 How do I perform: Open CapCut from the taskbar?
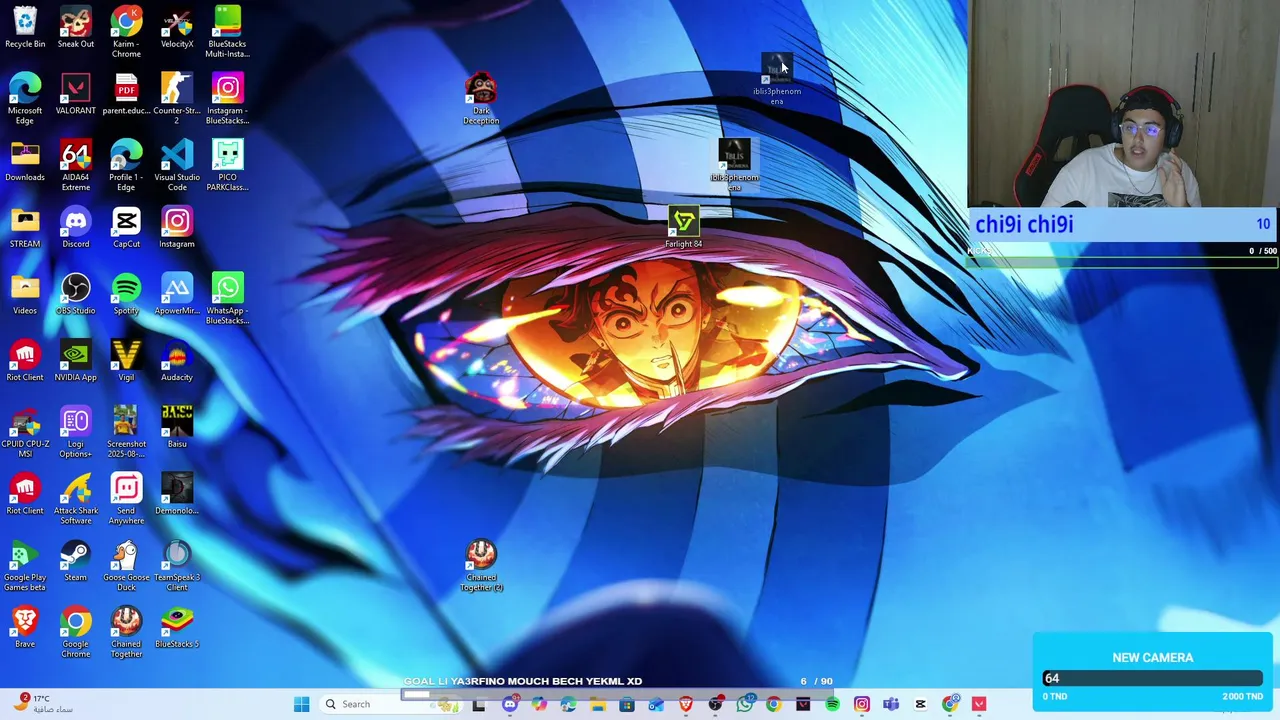[920, 704]
